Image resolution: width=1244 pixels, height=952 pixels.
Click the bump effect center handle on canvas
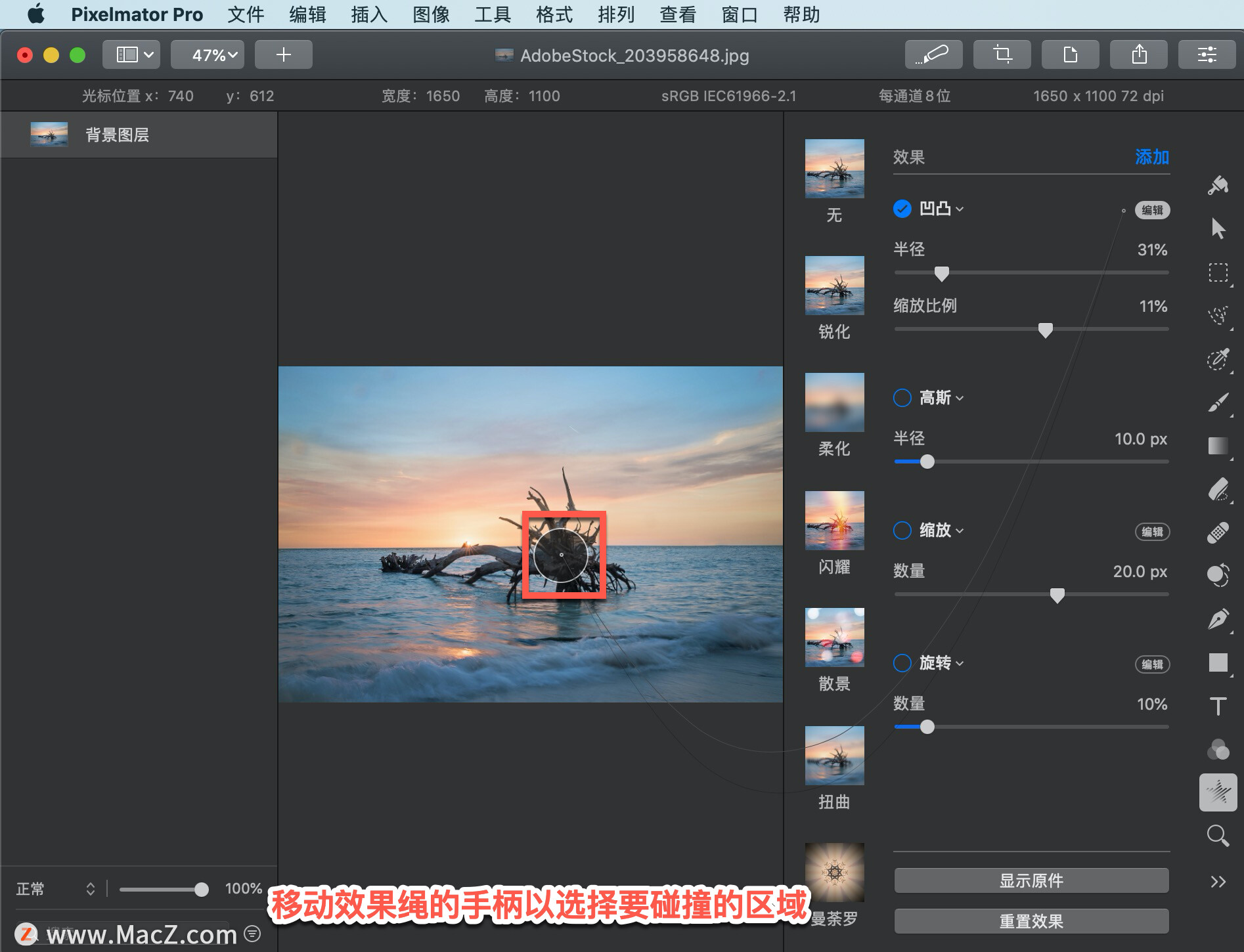coord(561,555)
